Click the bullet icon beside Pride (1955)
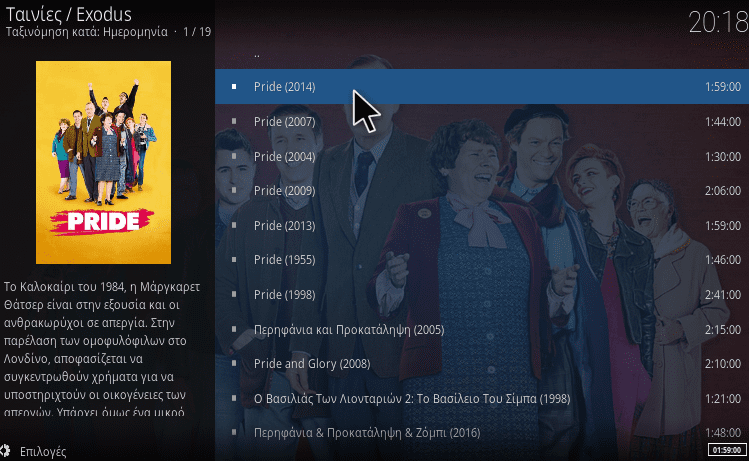The image size is (749, 461). click(x=234, y=259)
